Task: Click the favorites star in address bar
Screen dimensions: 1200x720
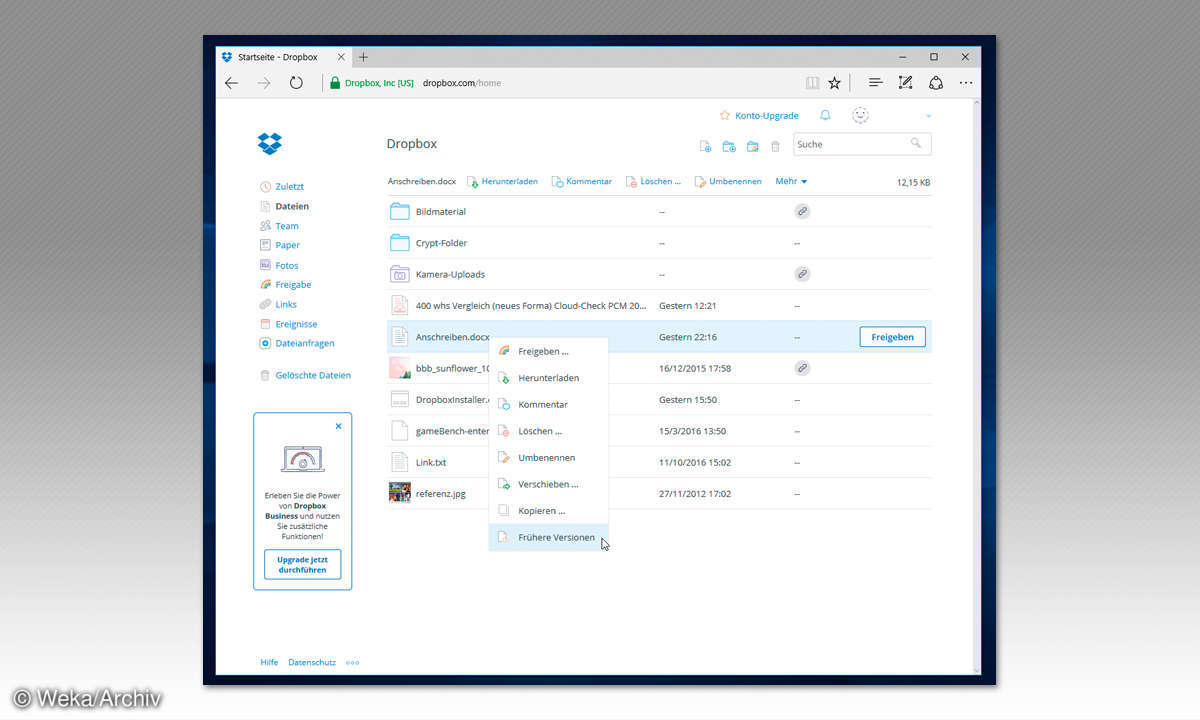Action: 835,83
